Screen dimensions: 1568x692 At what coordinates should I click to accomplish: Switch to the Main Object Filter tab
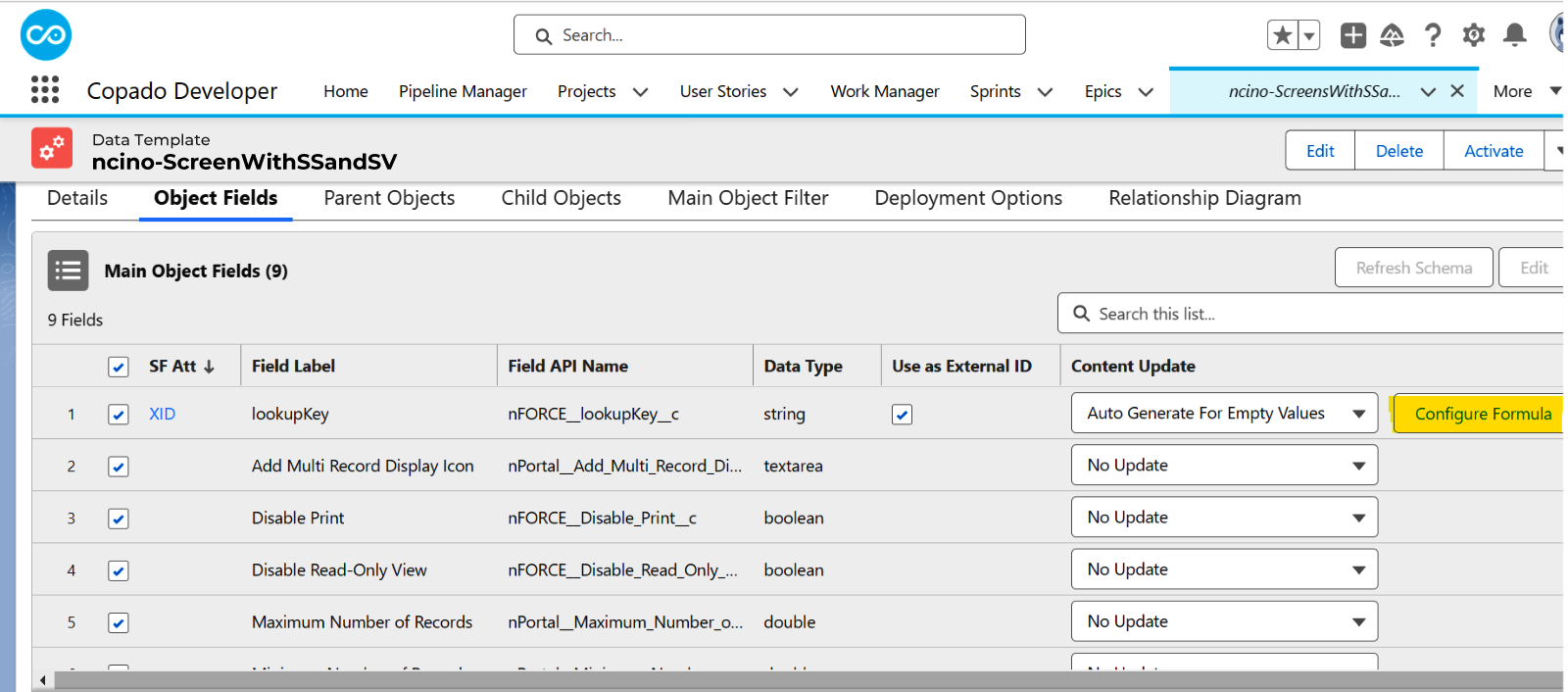click(748, 198)
